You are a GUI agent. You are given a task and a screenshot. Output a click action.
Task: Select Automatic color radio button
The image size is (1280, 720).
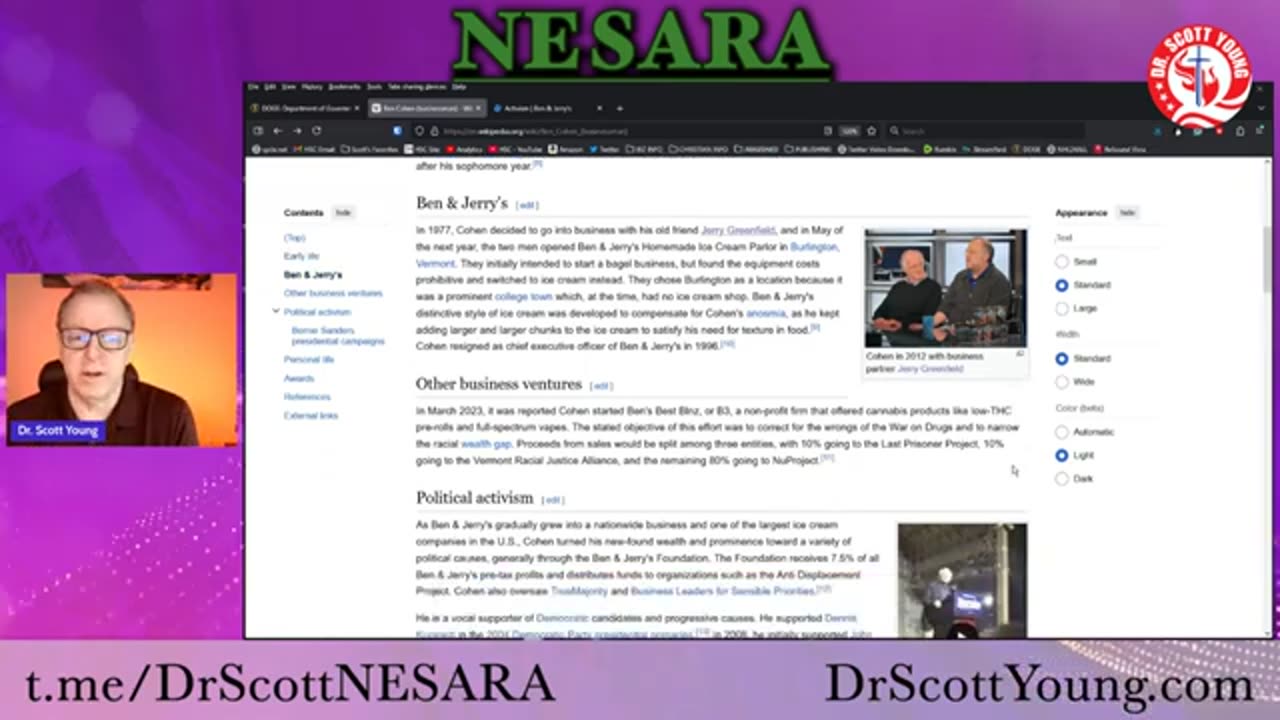(1062, 432)
